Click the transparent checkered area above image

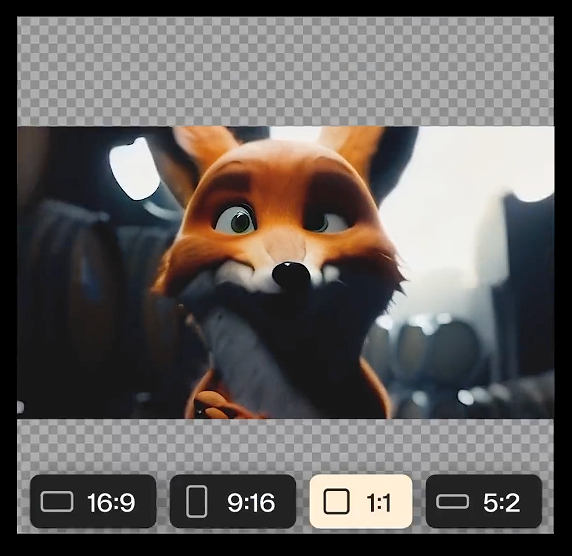point(286,72)
